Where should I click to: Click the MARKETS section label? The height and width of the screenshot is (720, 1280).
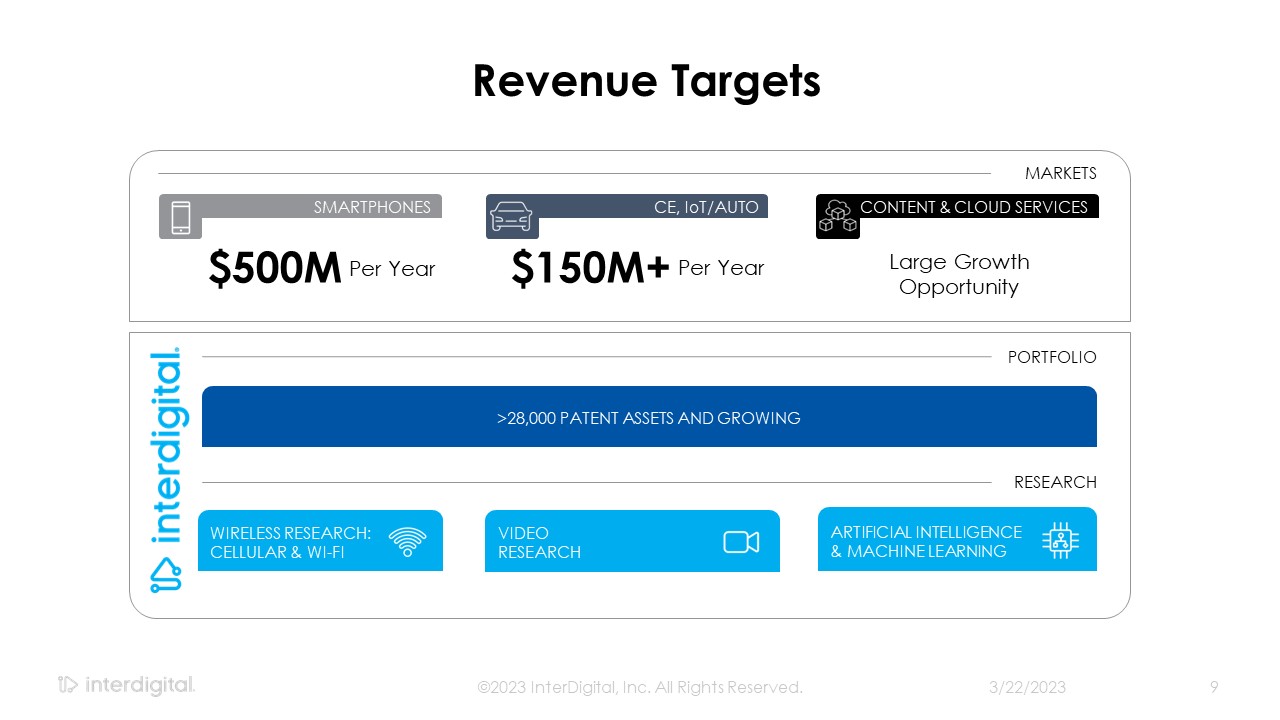point(1061,173)
